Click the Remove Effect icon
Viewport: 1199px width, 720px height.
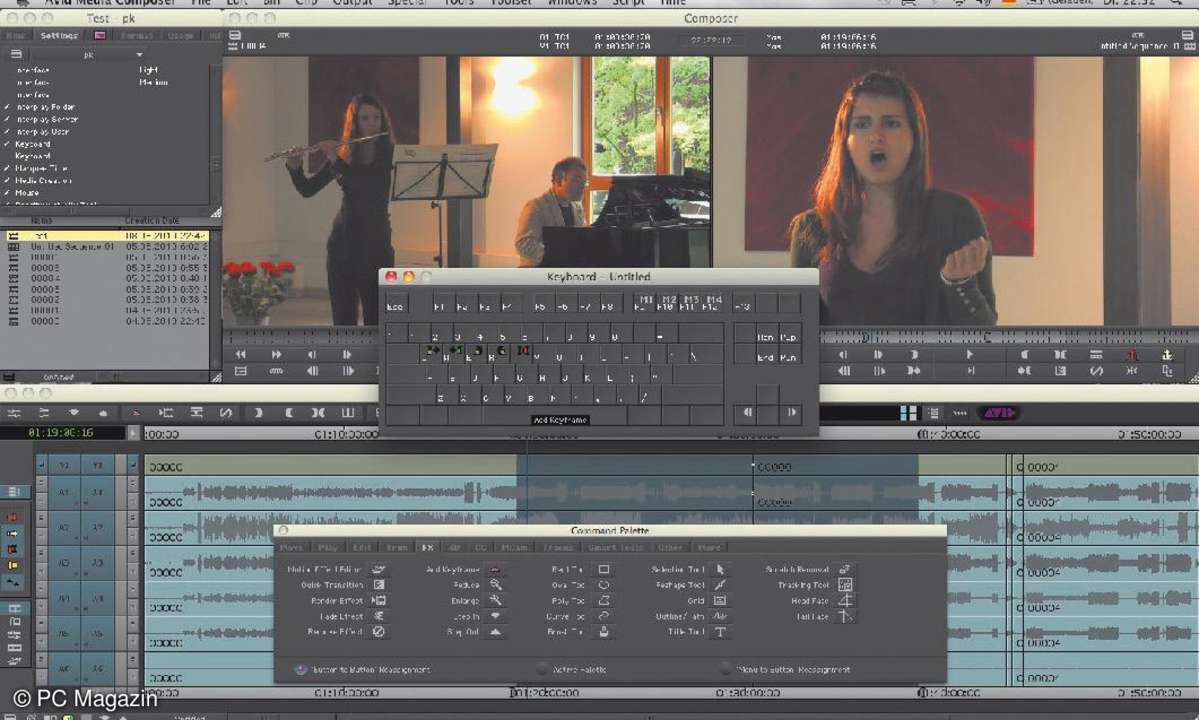point(379,632)
